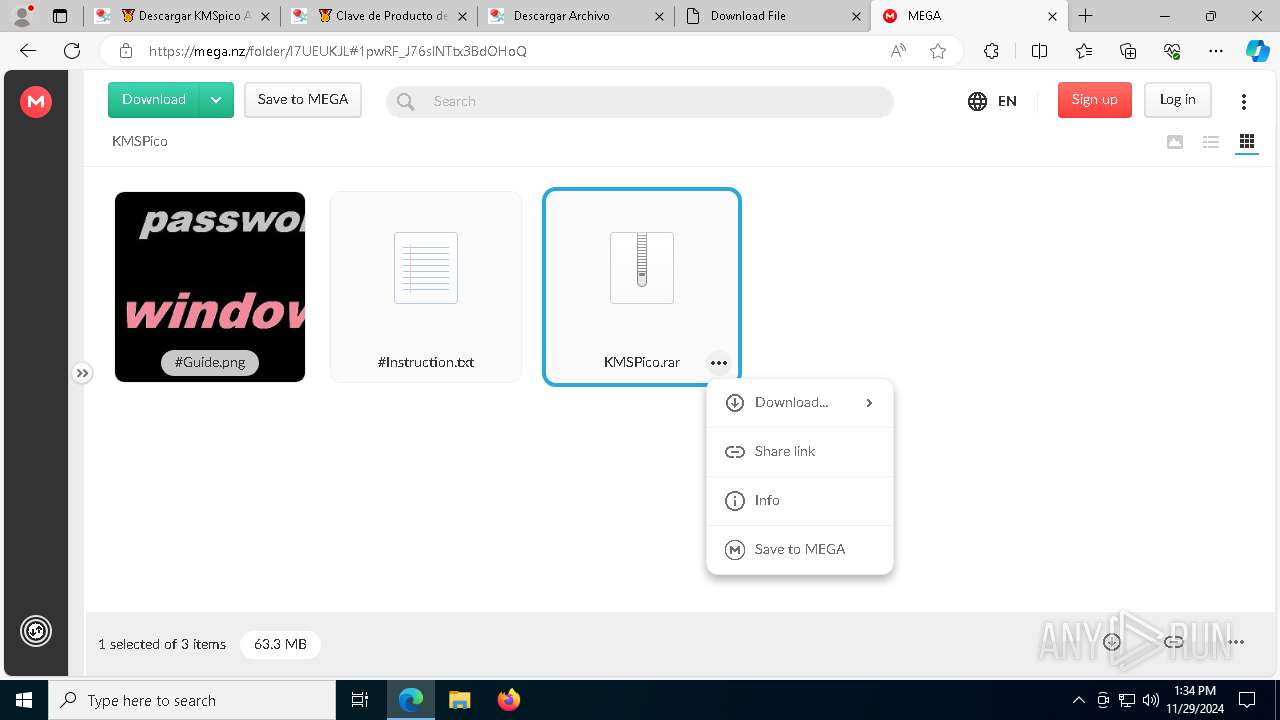Open the Edge profile avatar icon
Screen dimensions: 1280x720
[x=22, y=16]
